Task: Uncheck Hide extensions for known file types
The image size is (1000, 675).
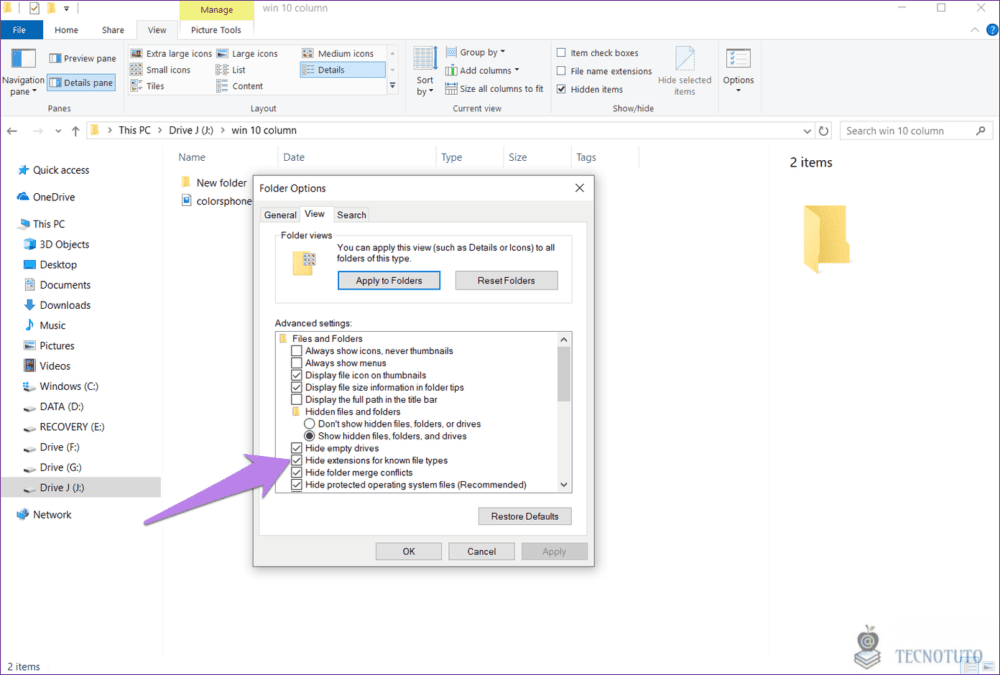Action: tap(296, 460)
